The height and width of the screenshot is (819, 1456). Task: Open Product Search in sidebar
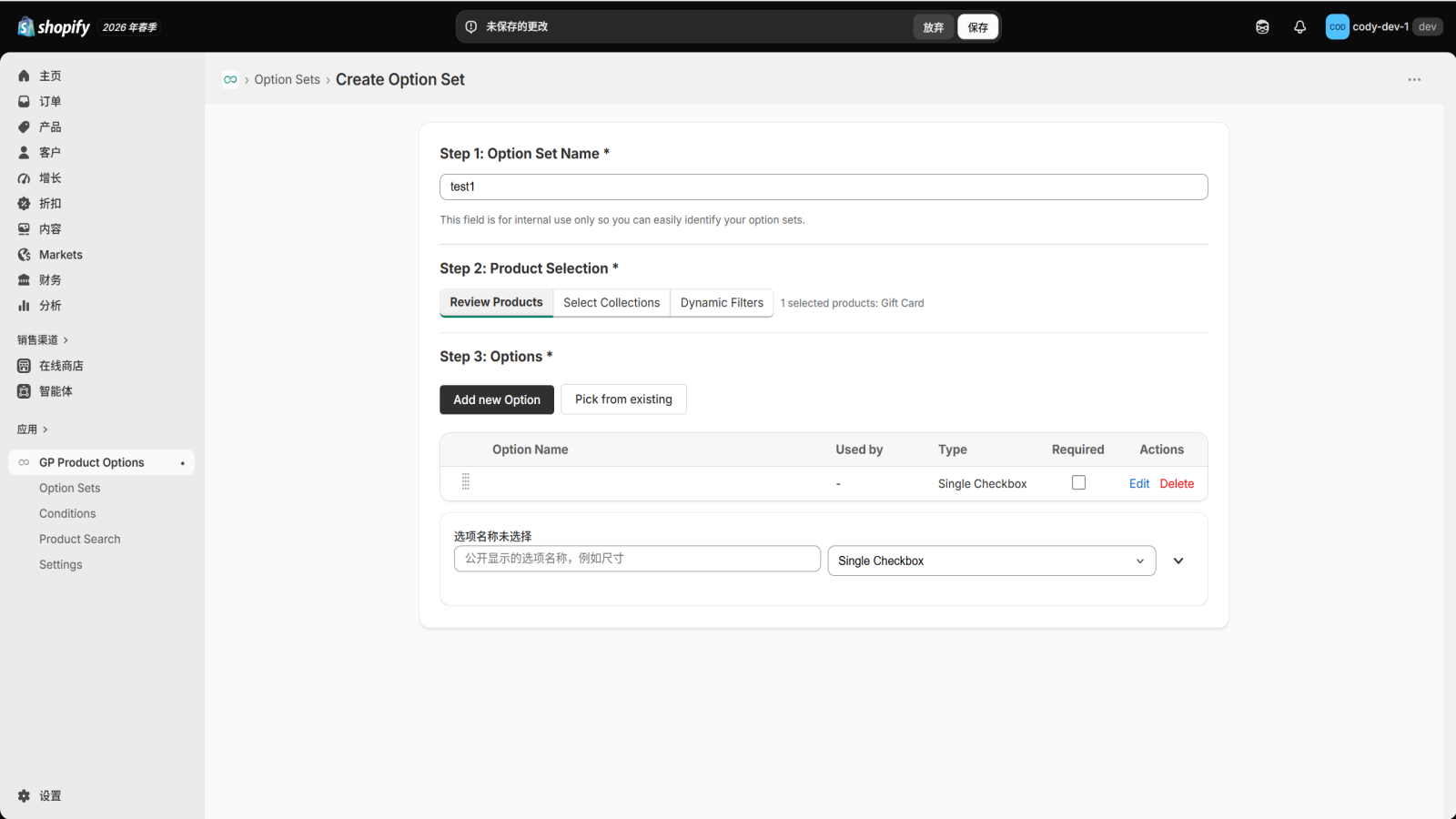(80, 540)
